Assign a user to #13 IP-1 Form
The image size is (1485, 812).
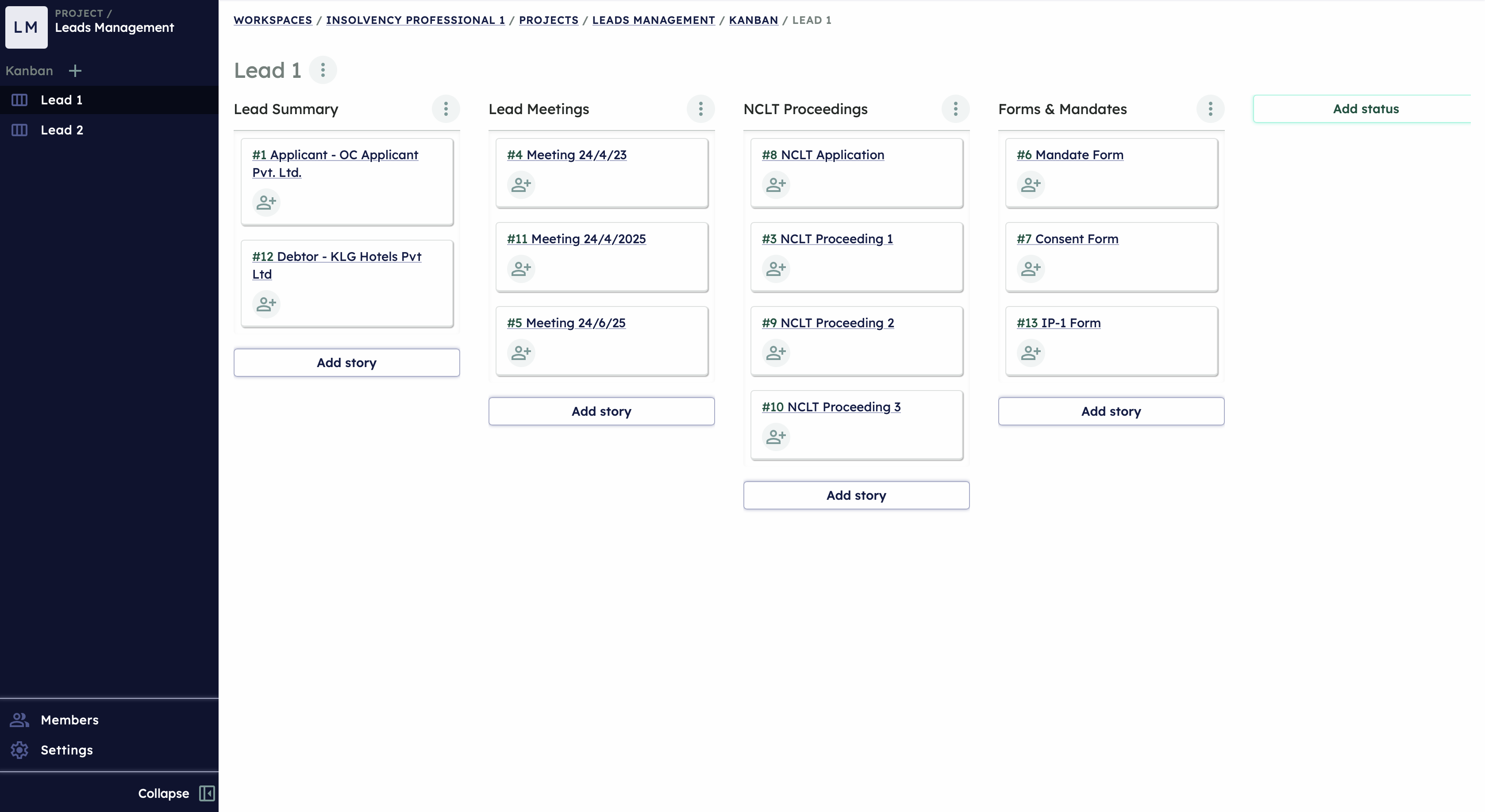pos(1031,352)
